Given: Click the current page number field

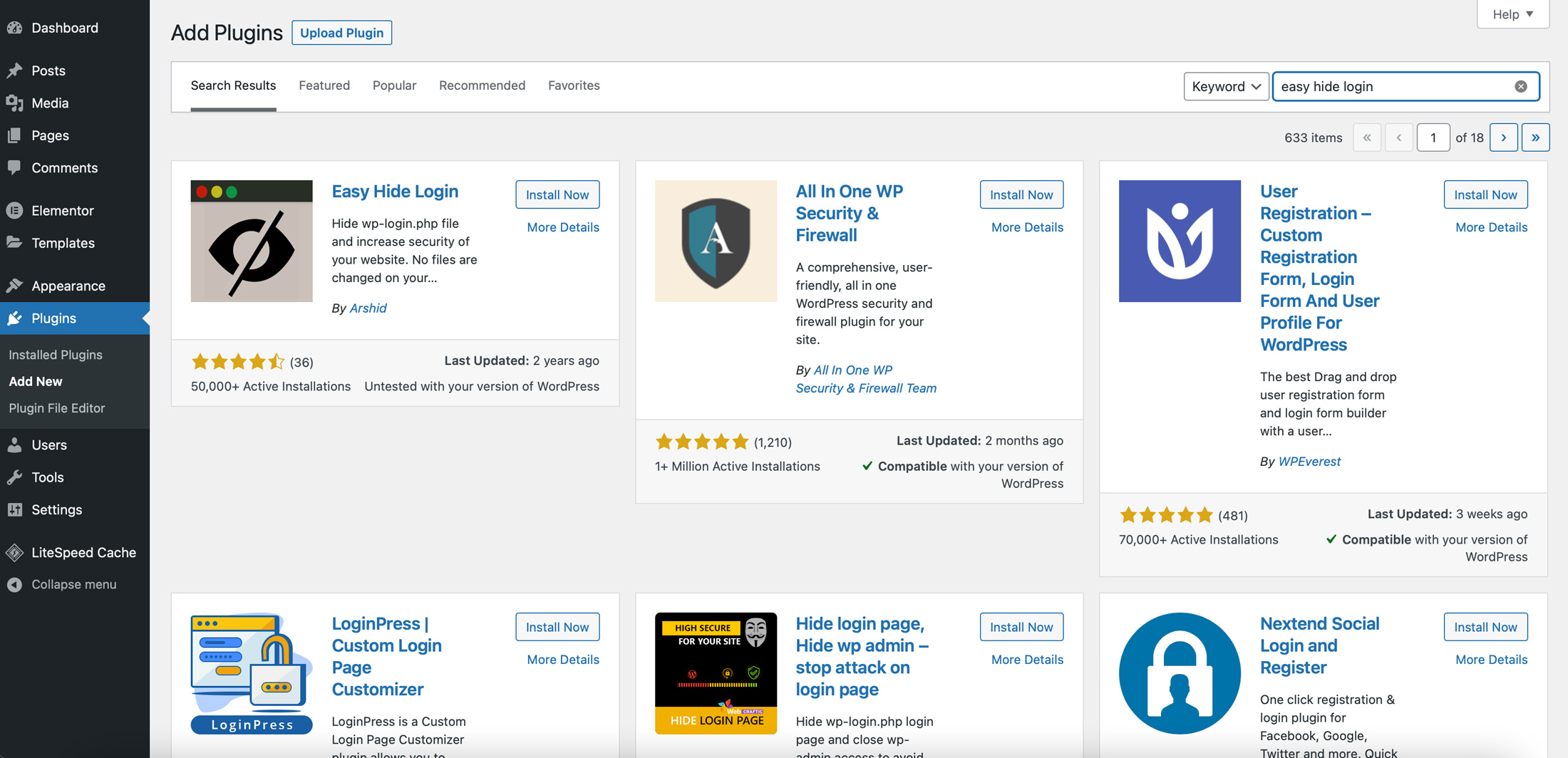Looking at the screenshot, I should click(x=1433, y=137).
